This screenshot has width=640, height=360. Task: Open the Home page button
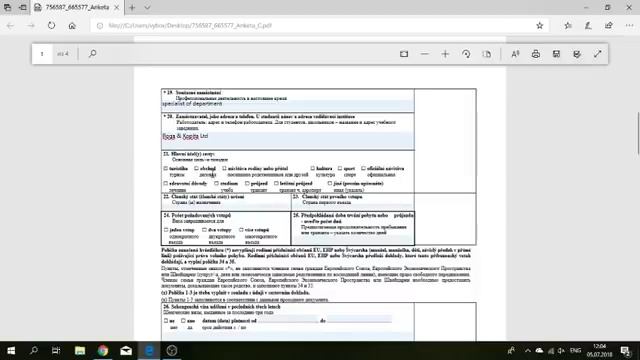(x=72, y=26)
